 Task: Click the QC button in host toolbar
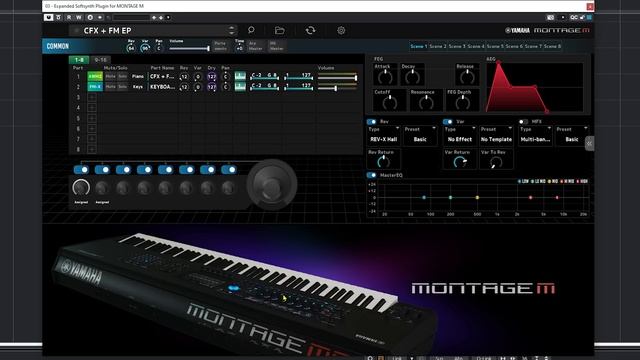click(574, 18)
